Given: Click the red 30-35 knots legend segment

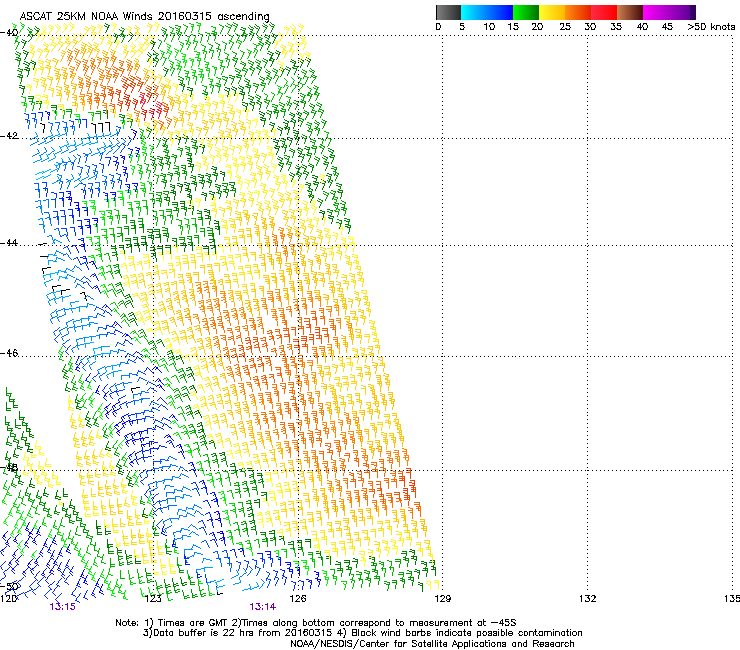Looking at the screenshot, I should (604, 12).
